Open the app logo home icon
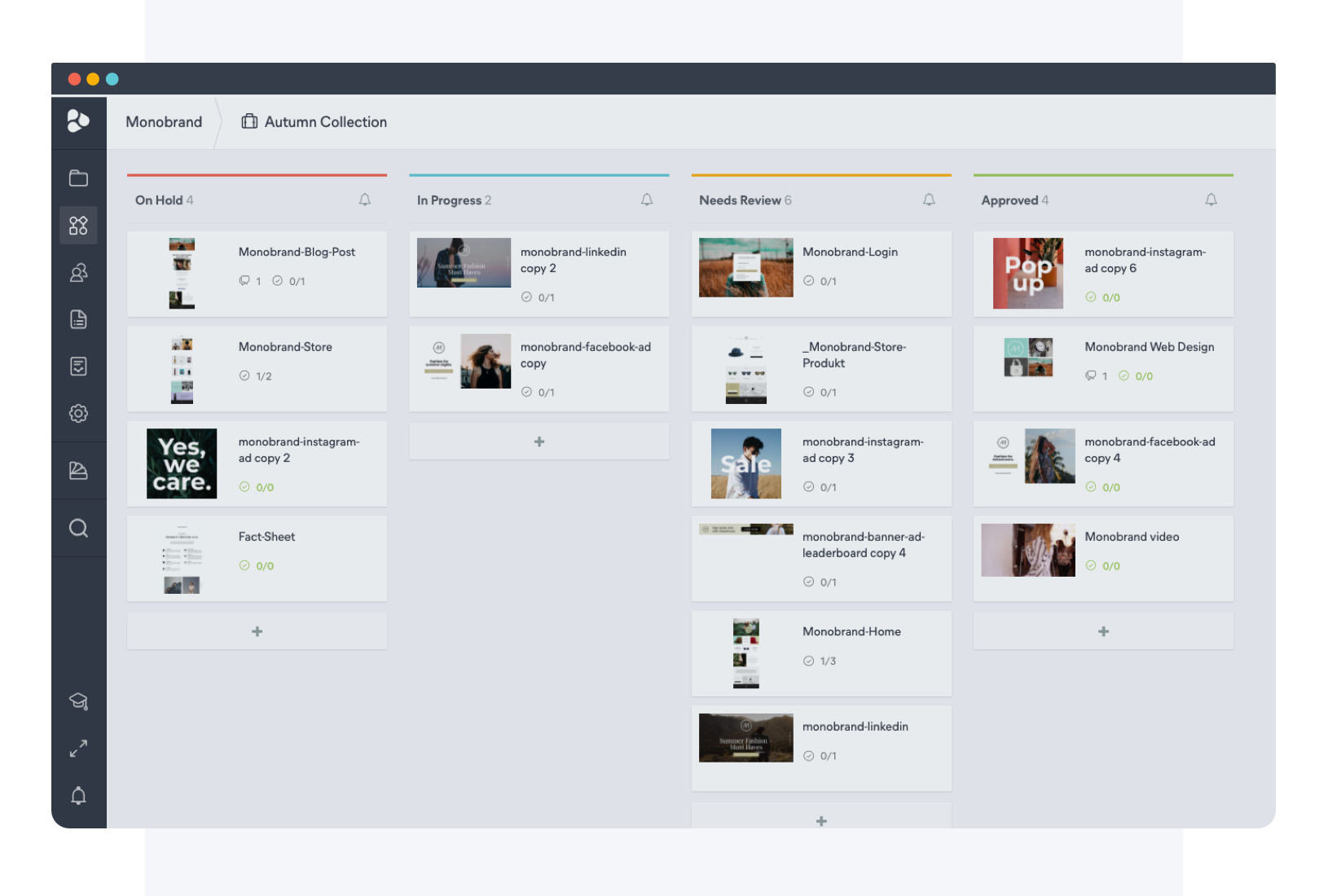The height and width of the screenshot is (896, 1328). [78, 121]
